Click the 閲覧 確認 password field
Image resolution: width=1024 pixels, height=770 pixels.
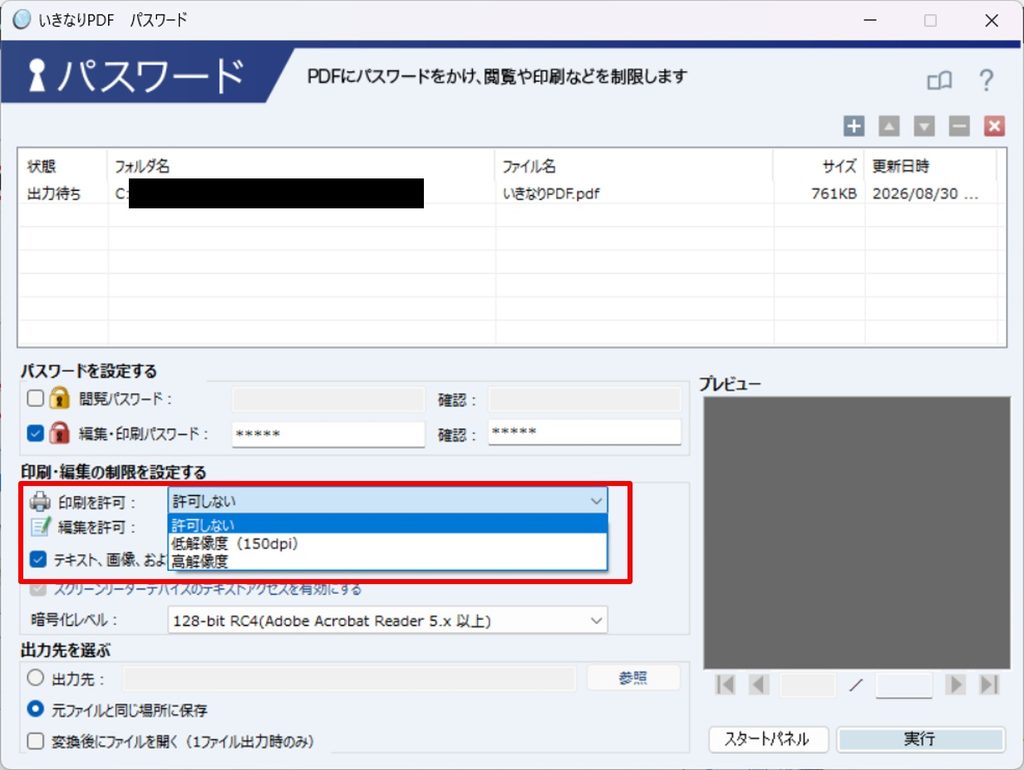584,398
